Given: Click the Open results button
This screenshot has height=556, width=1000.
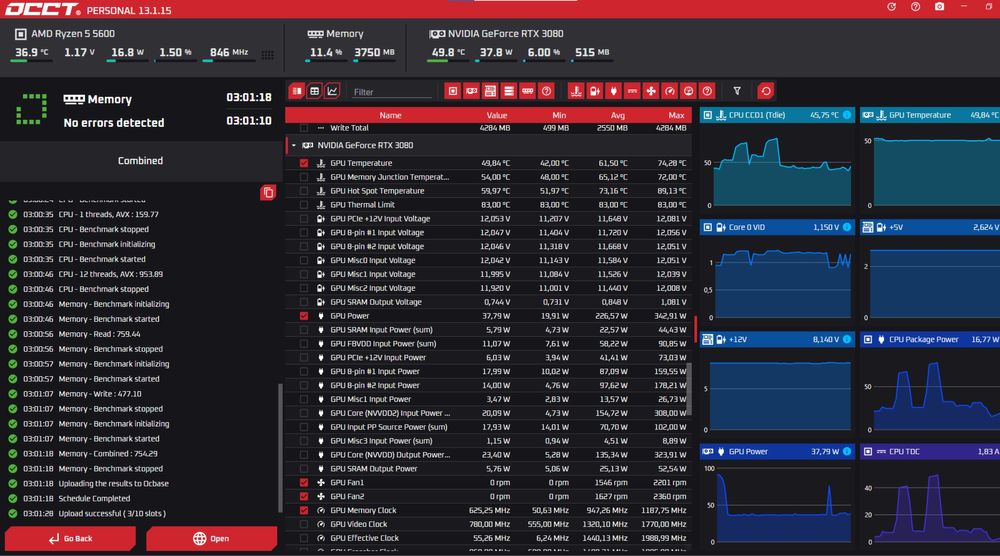Looking at the screenshot, I should click(x=211, y=539).
